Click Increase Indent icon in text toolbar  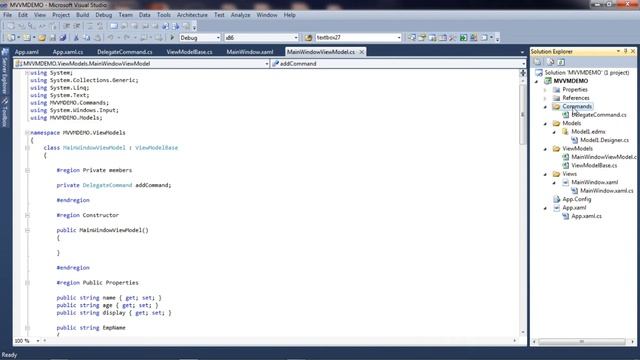tap(77, 26)
